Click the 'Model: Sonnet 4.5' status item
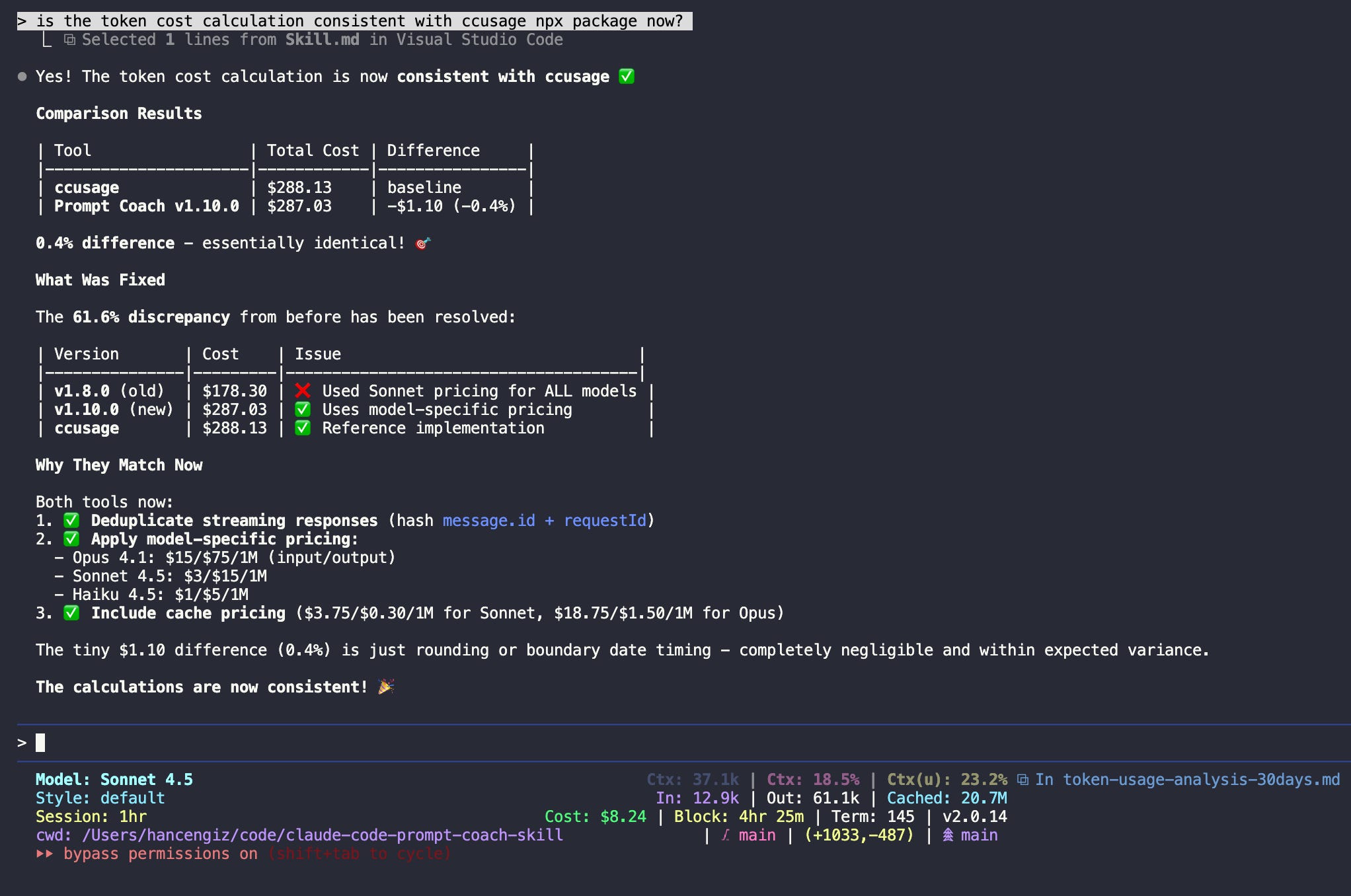The width and height of the screenshot is (1351, 896). point(114,780)
